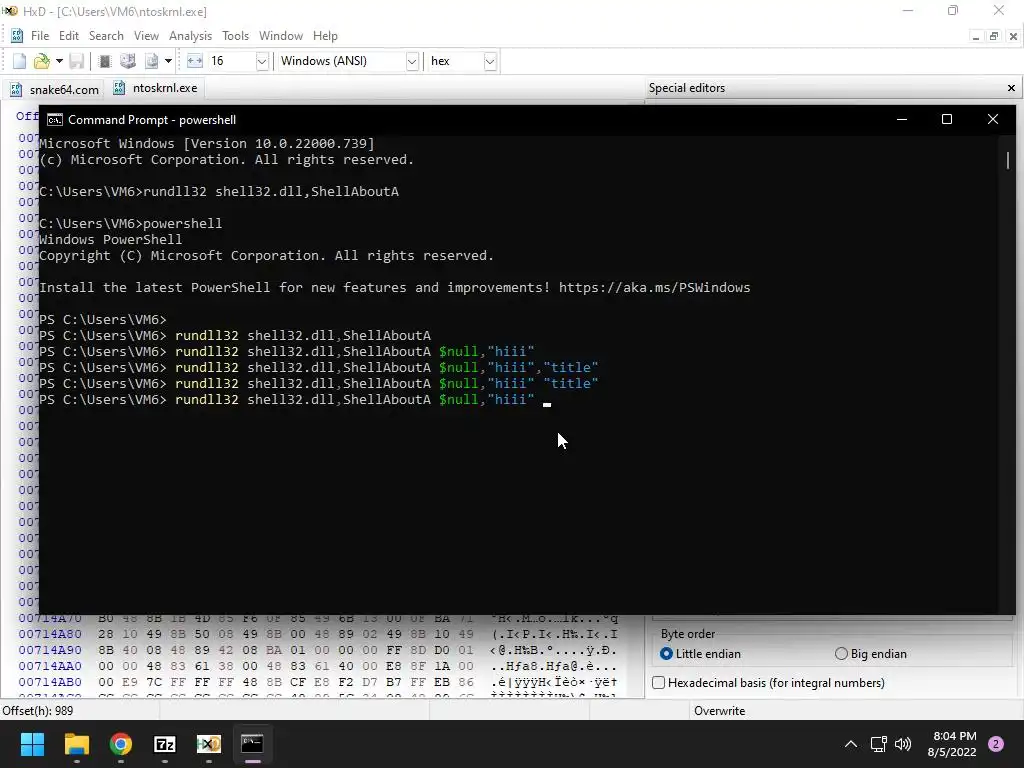Click the https://aka.ms/PSWindows link text
The width and height of the screenshot is (1024, 768).
pos(654,287)
